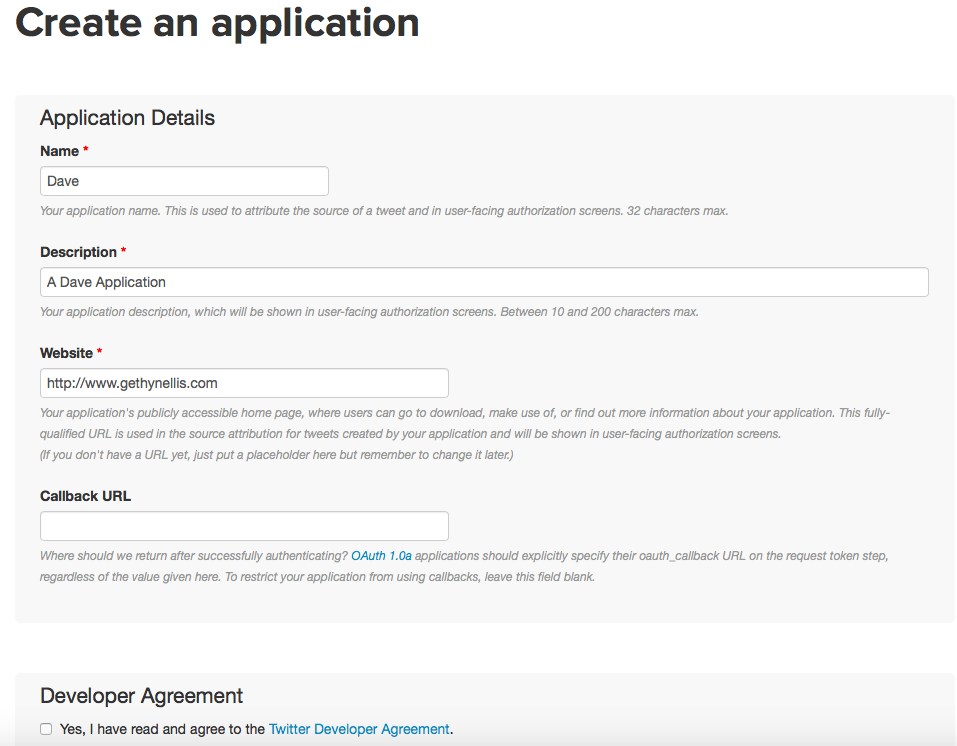Tick the Developer Agreement checkbox
This screenshot has width=957, height=746.
(46, 729)
